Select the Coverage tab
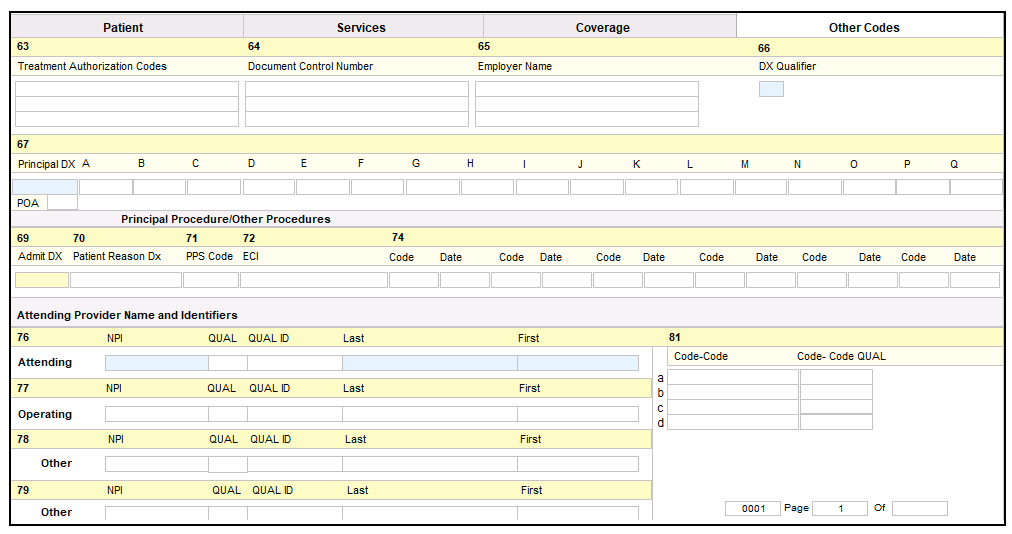This screenshot has width=1012, height=534. tap(603, 27)
